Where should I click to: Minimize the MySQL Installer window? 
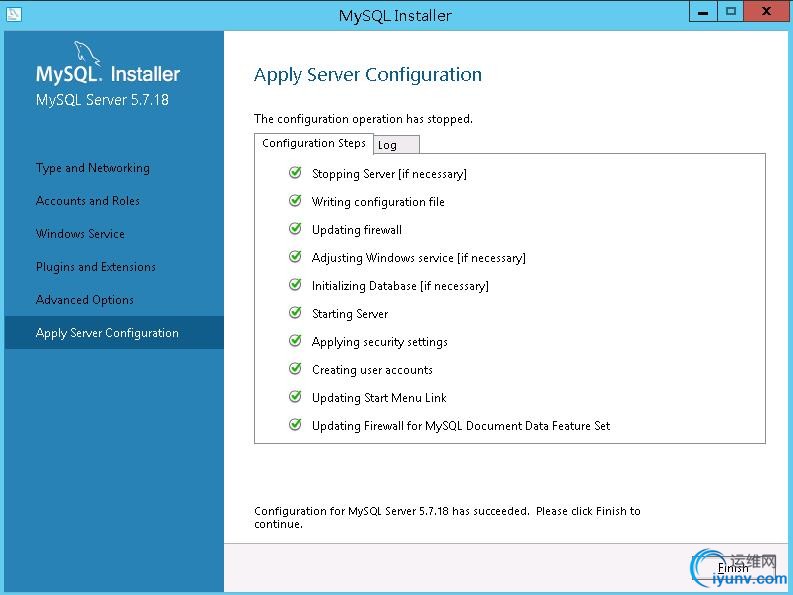[704, 12]
